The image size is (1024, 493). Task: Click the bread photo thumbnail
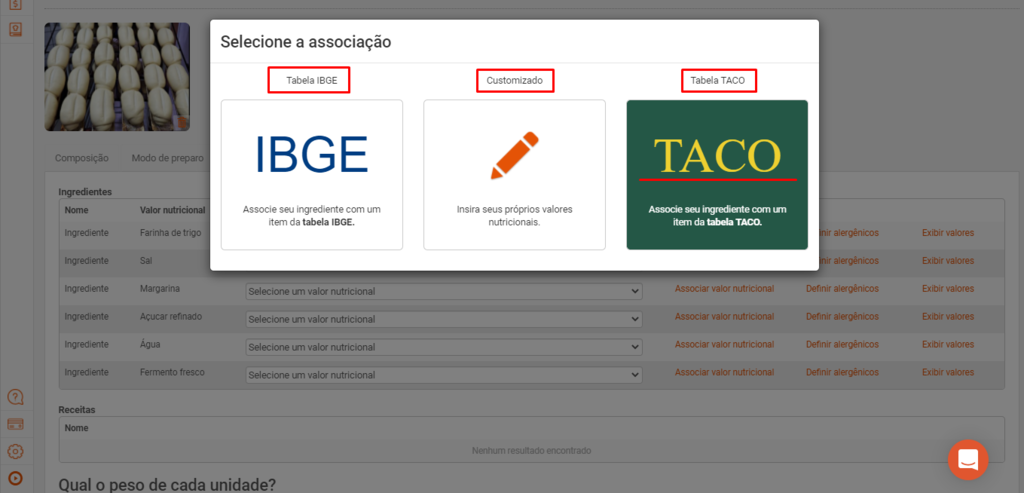click(117, 77)
